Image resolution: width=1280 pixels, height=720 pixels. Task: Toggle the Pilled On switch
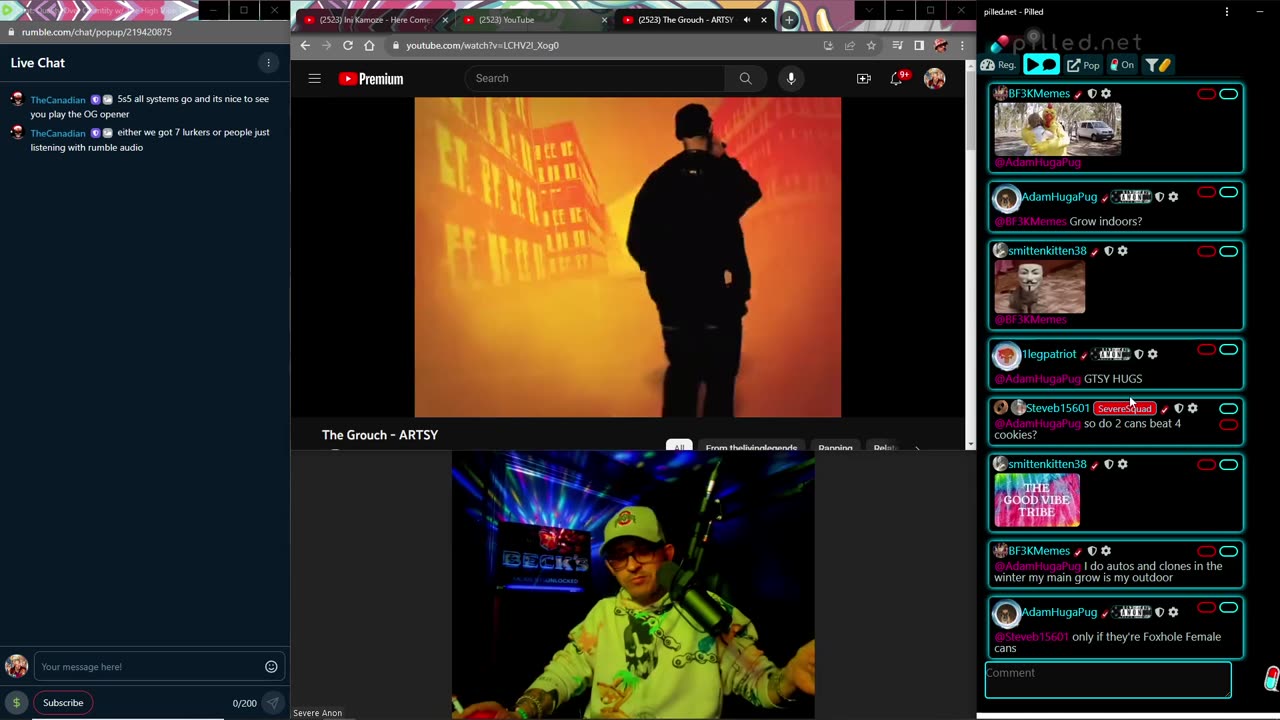click(1122, 65)
